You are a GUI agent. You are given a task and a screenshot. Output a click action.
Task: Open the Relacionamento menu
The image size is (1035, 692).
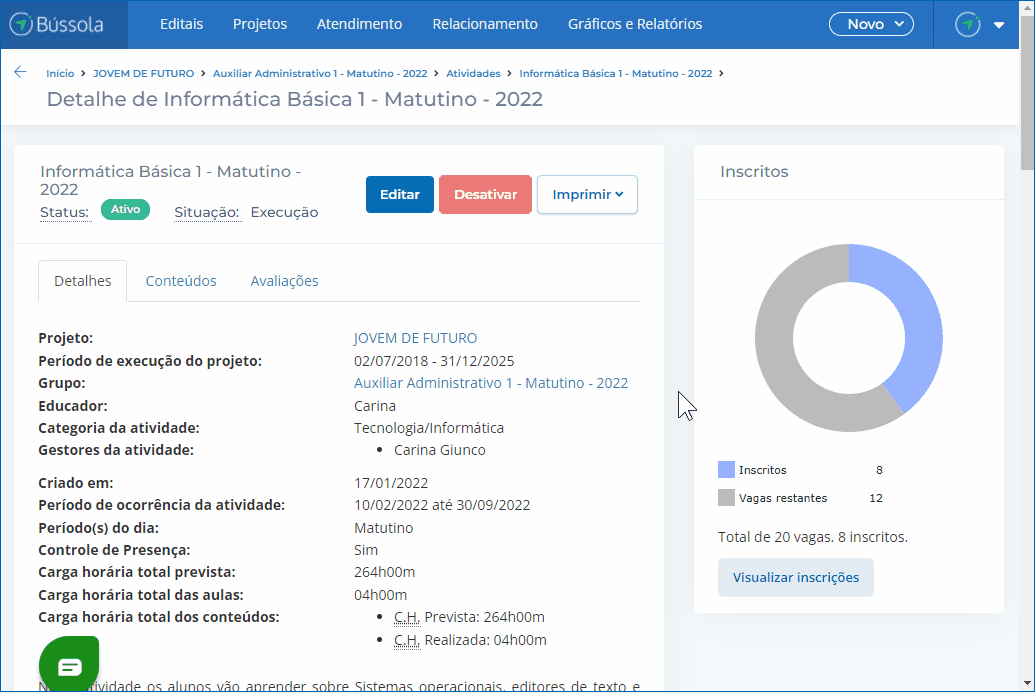click(485, 24)
